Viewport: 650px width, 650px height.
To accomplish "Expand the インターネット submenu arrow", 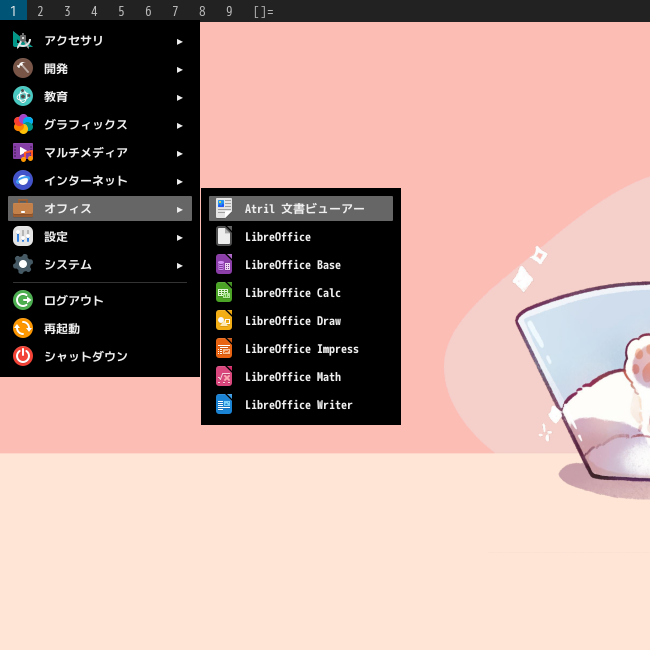I will click(179, 182).
